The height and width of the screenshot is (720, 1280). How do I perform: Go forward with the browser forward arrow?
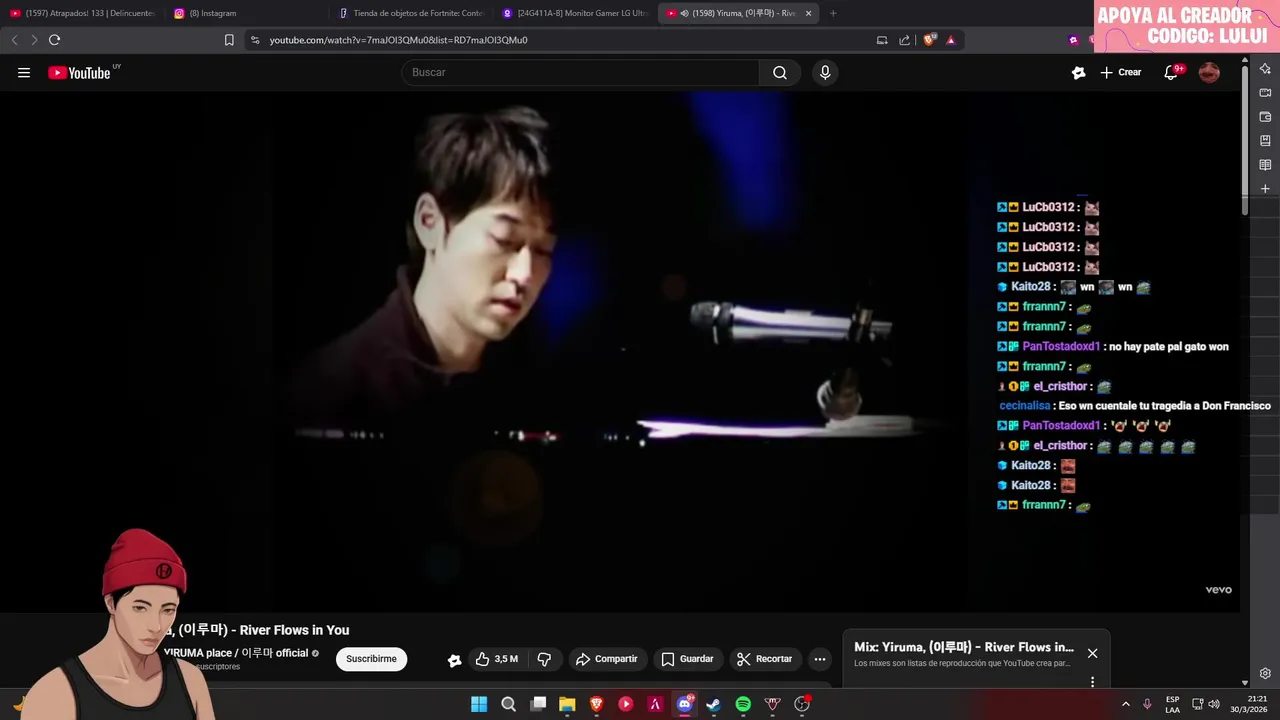tap(34, 40)
